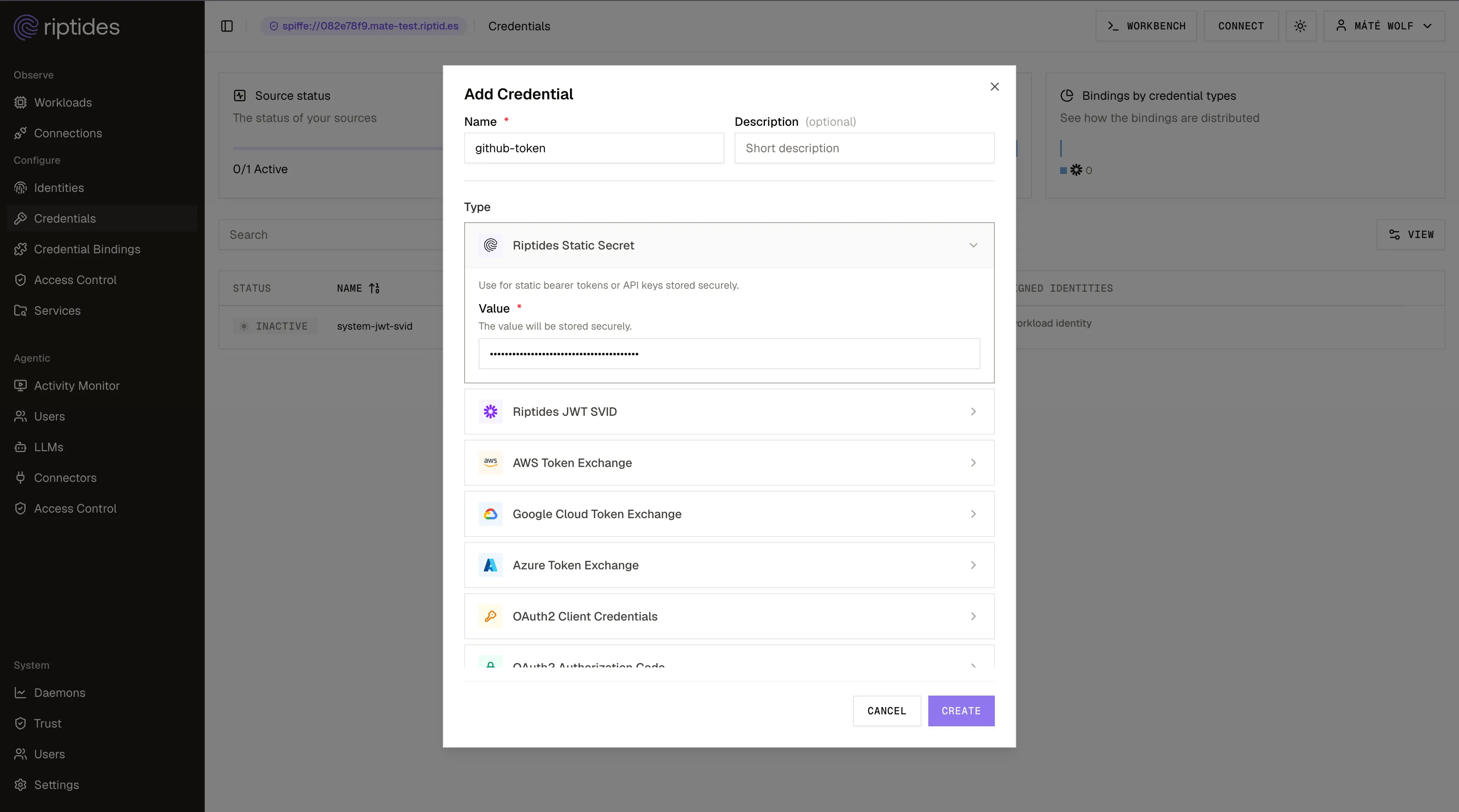The image size is (1459, 812).
Task: Select the system-jwt-svid row name
Action: click(x=375, y=326)
